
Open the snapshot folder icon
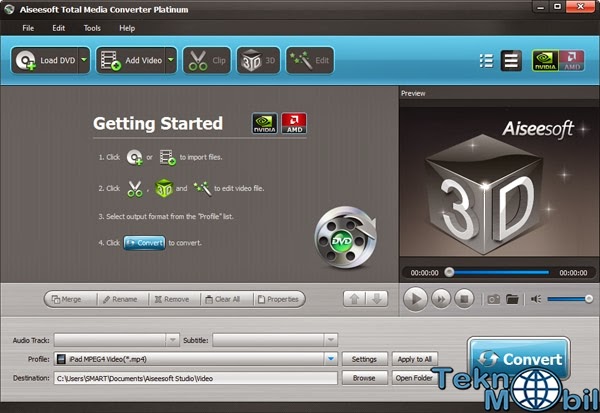(512, 299)
